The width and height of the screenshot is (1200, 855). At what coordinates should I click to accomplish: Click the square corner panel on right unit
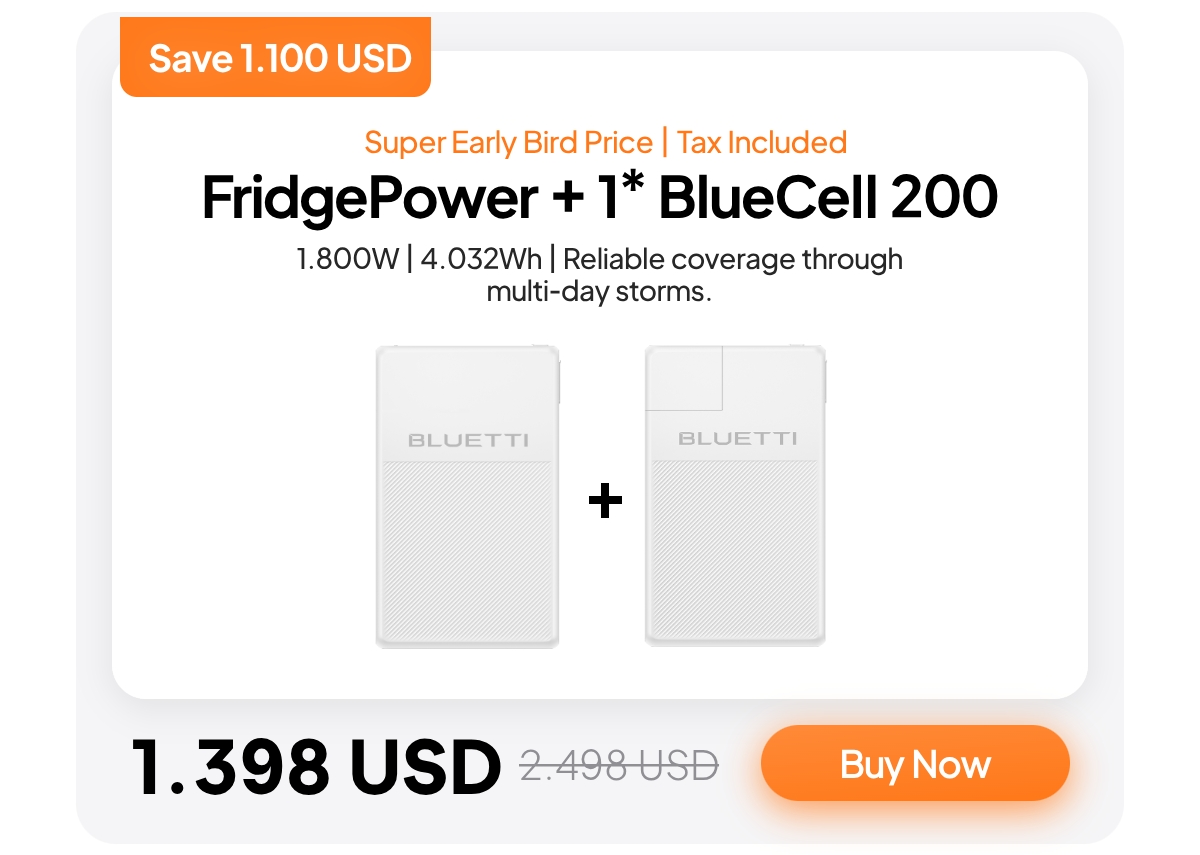685,379
